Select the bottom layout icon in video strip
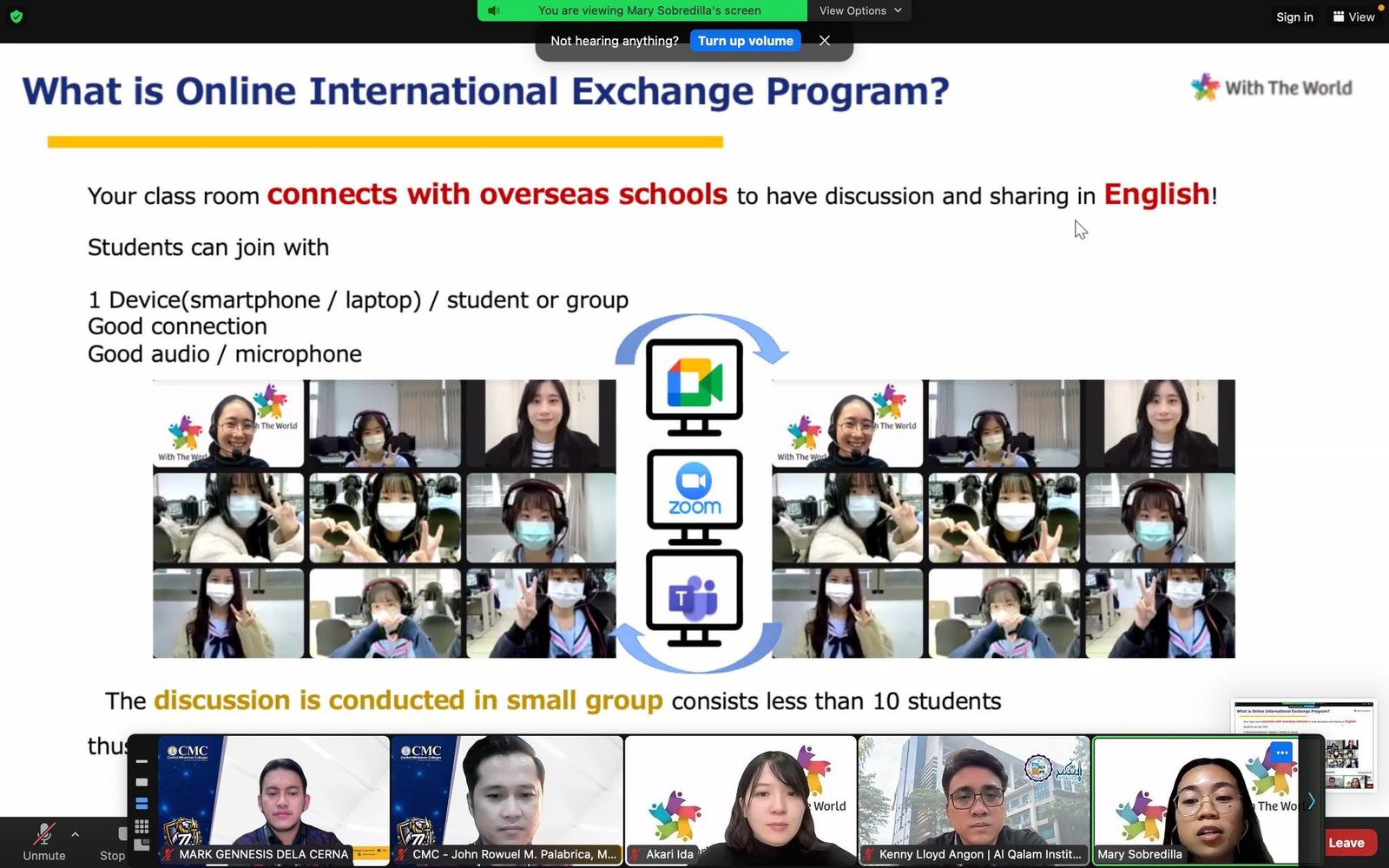This screenshot has width=1389, height=868. [x=142, y=844]
